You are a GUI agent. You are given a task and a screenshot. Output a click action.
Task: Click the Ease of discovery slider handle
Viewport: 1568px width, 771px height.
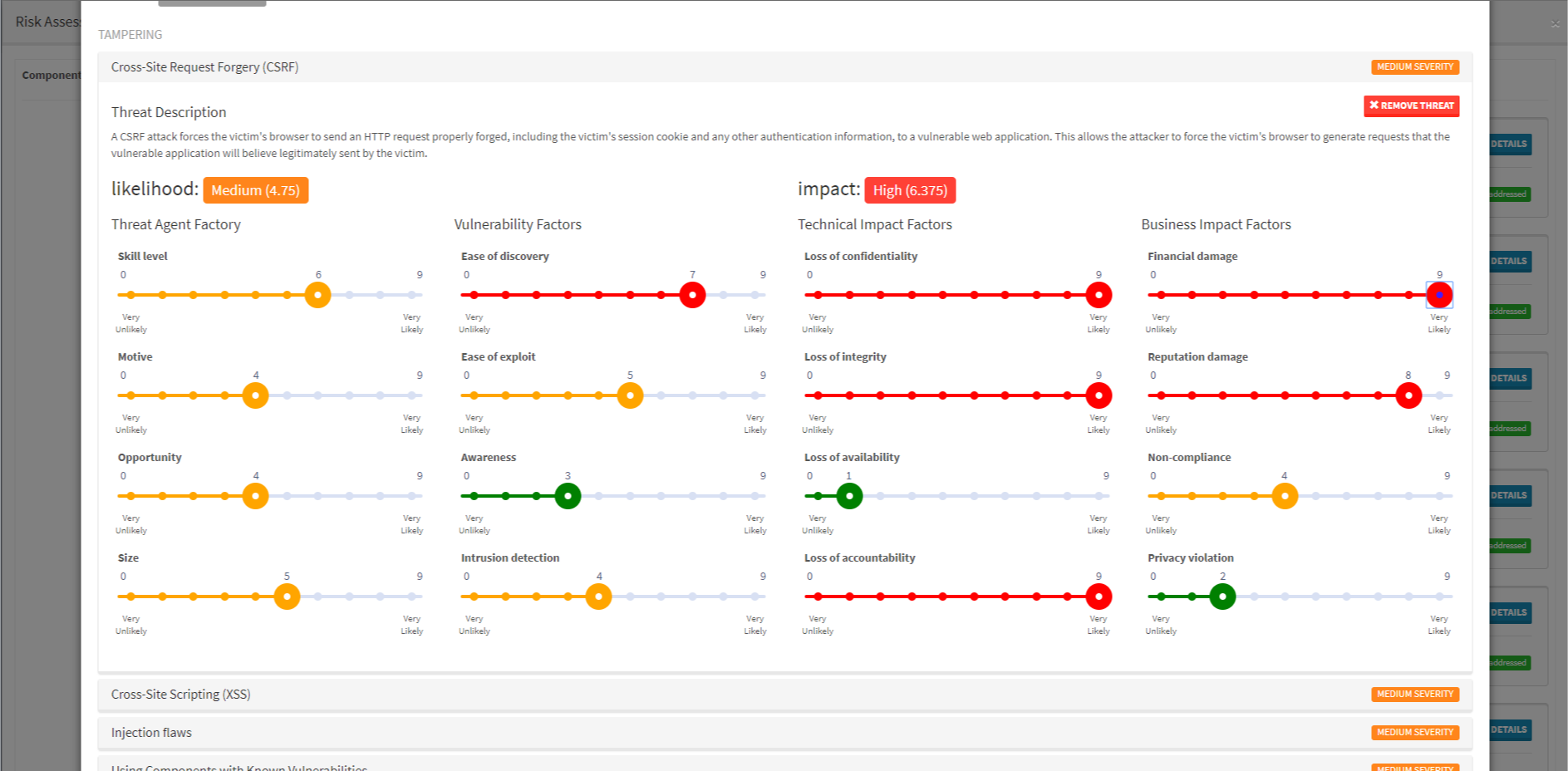coord(692,295)
